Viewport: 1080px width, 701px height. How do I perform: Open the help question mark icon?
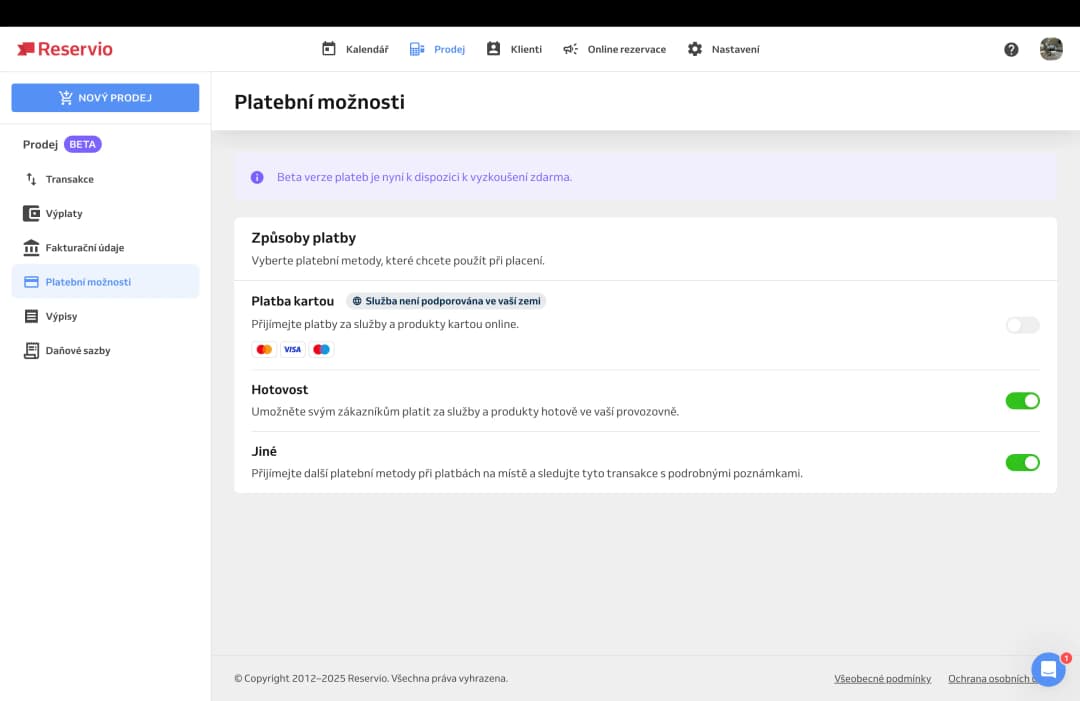point(1011,49)
